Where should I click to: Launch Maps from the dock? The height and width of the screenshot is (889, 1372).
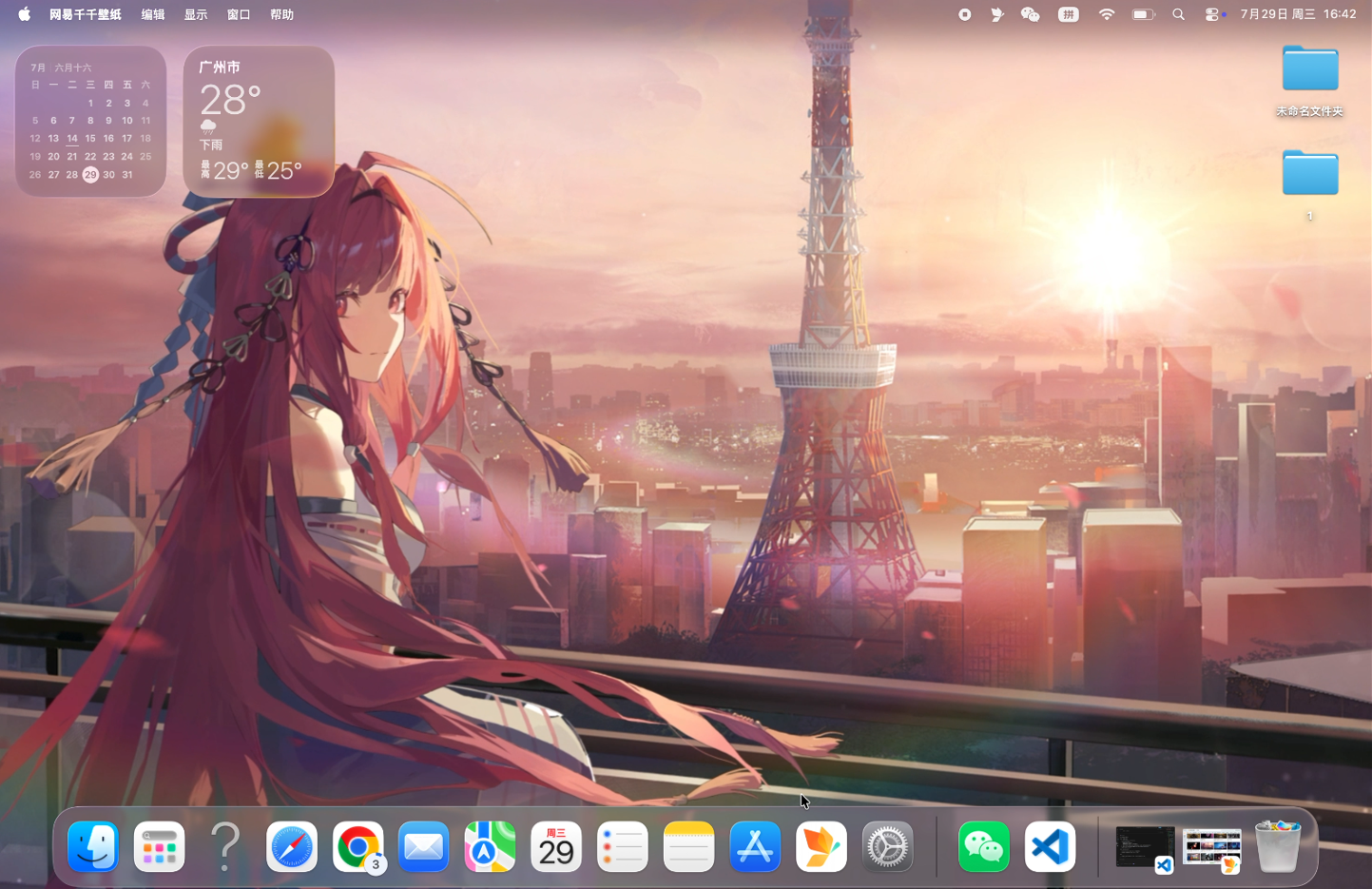pyautogui.click(x=491, y=846)
